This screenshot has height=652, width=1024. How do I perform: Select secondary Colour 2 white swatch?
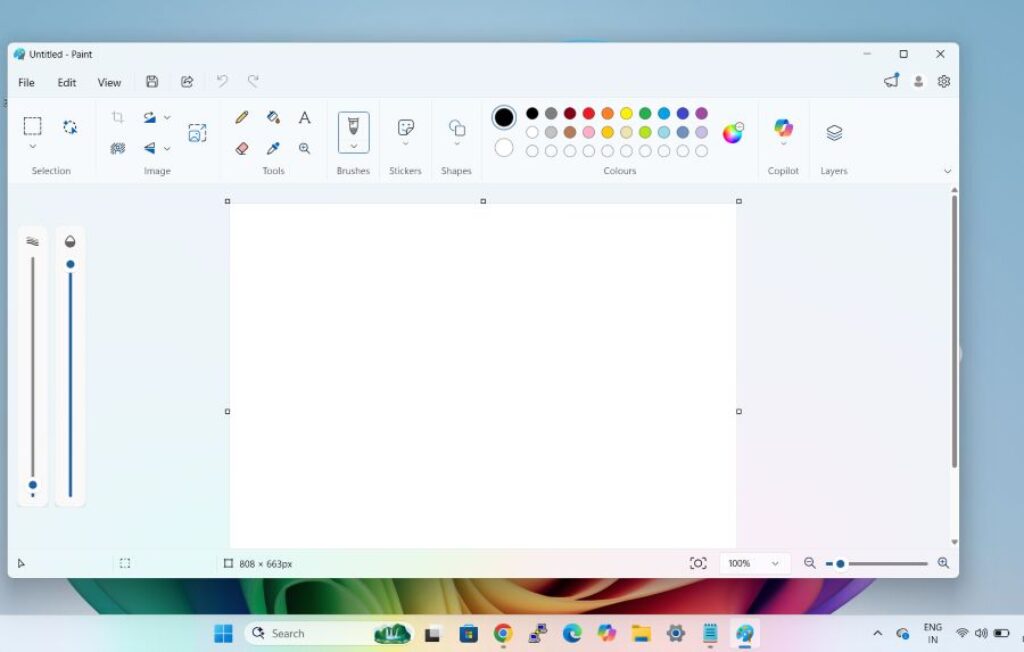pyautogui.click(x=504, y=148)
